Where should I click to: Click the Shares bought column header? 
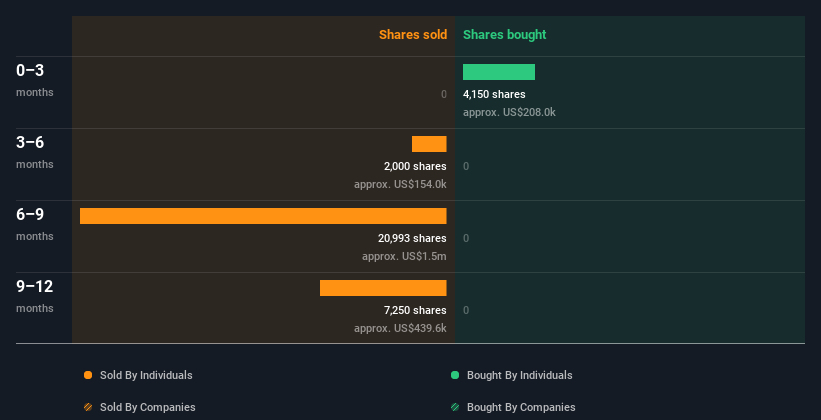pyautogui.click(x=505, y=35)
